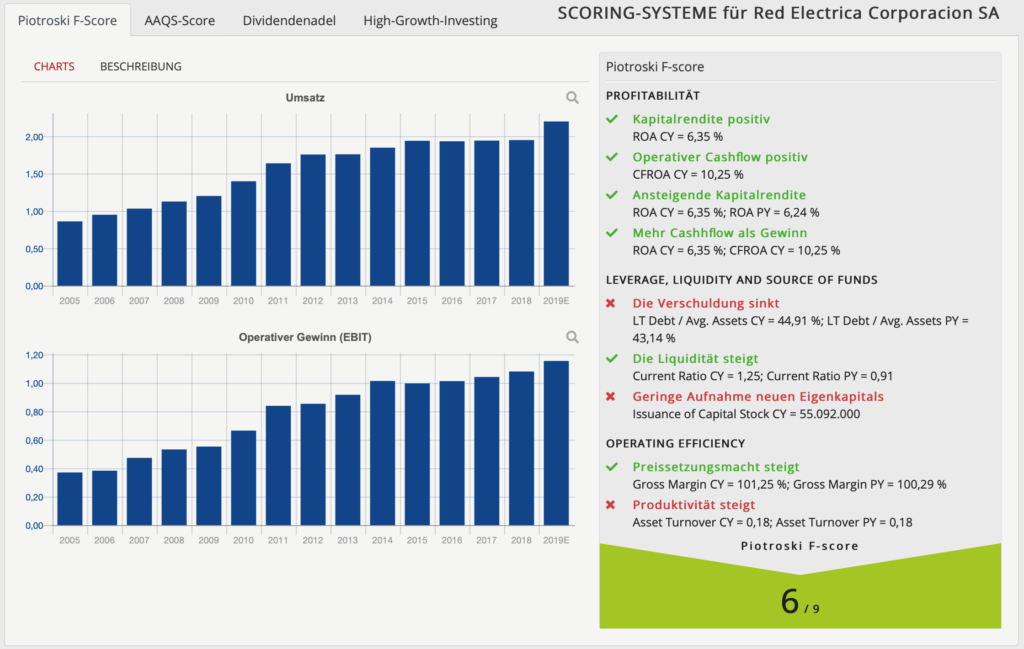Click the EBIT chart magnifier icon
Screen dimensions: 1024x649
coord(572,338)
